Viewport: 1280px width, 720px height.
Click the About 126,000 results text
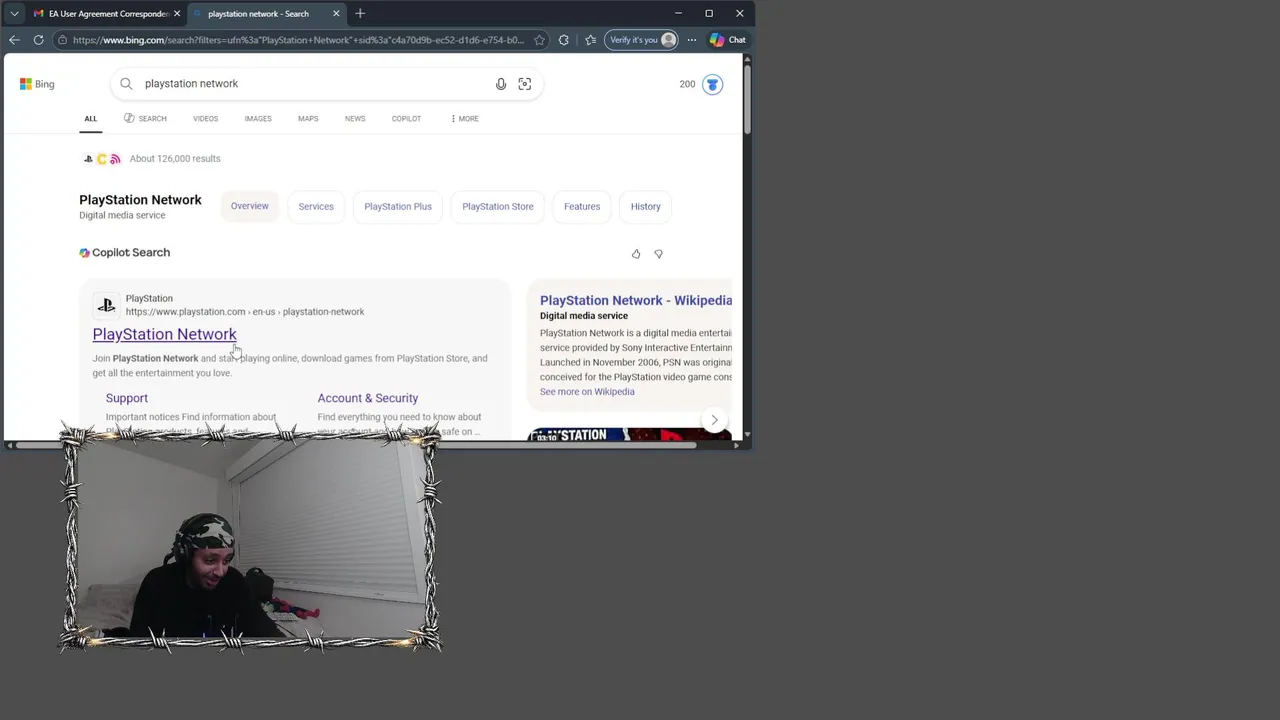pyautogui.click(x=175, y=159)
